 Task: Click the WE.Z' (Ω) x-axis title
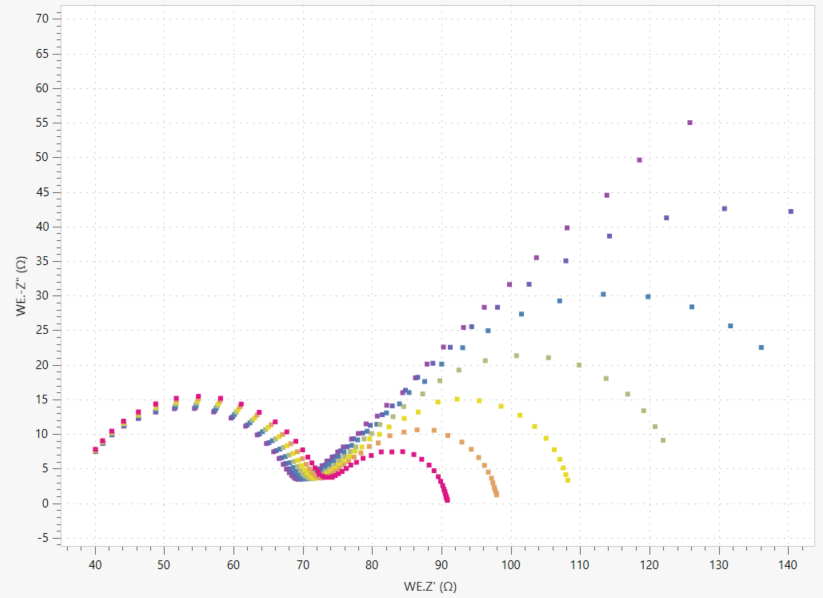pyautogui.click(x=429, y=585)
